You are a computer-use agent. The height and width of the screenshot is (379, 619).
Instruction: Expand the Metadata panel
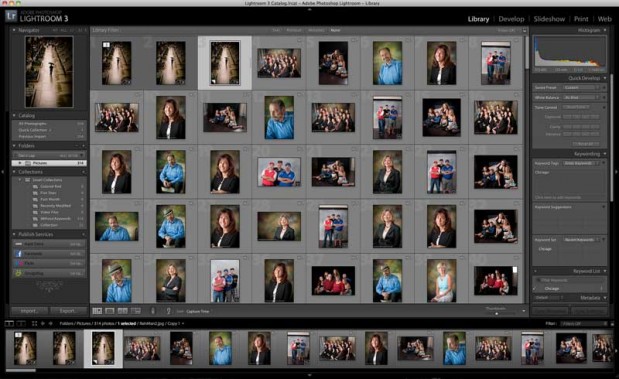click(x=605, y=298)
